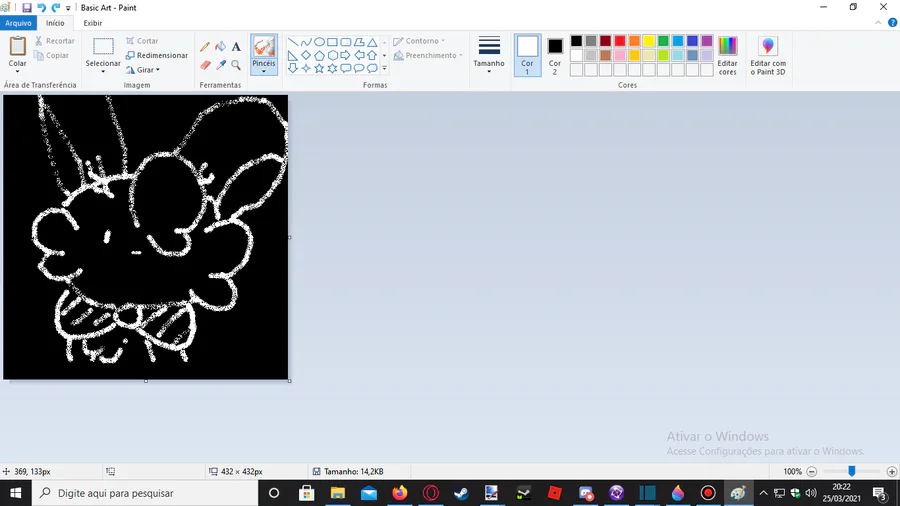Switch to the Exibir tab
900x506 pixels.
click(92, 23)
